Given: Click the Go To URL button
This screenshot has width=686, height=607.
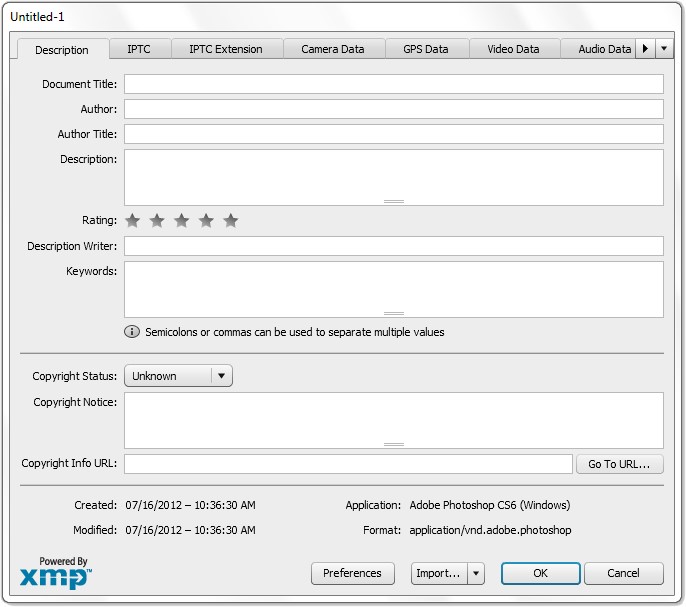Looking at the screenshot, I should point(619,464).
